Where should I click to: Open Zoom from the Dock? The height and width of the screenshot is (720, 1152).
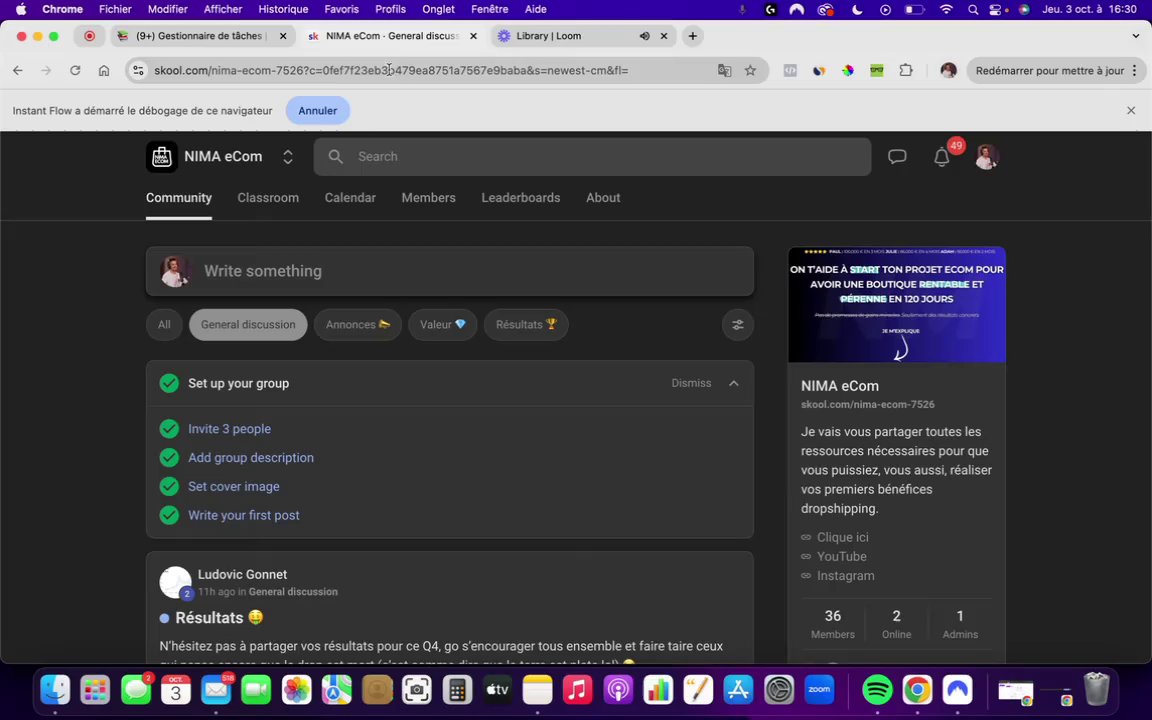[x=819, y=690]
